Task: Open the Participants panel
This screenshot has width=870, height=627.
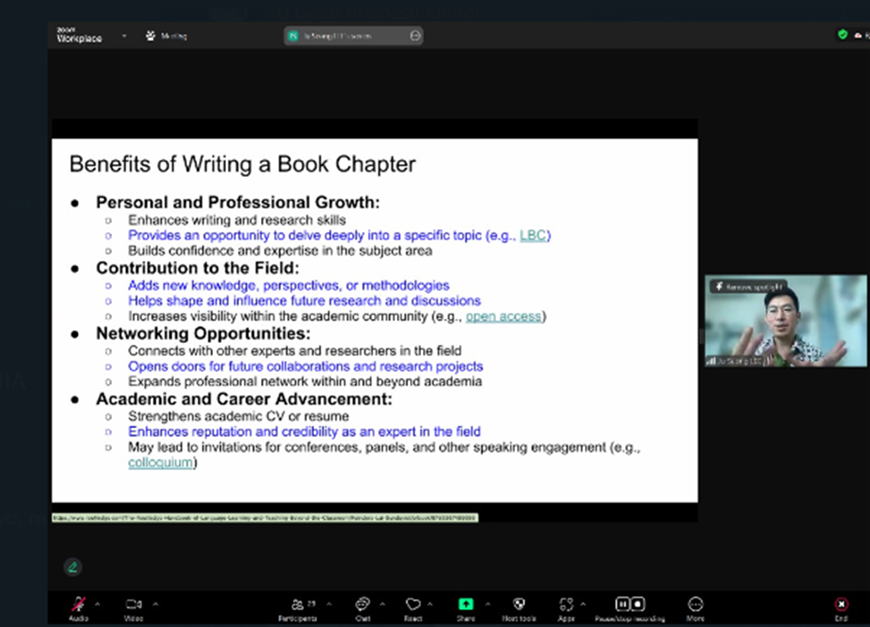Action: 297,604
